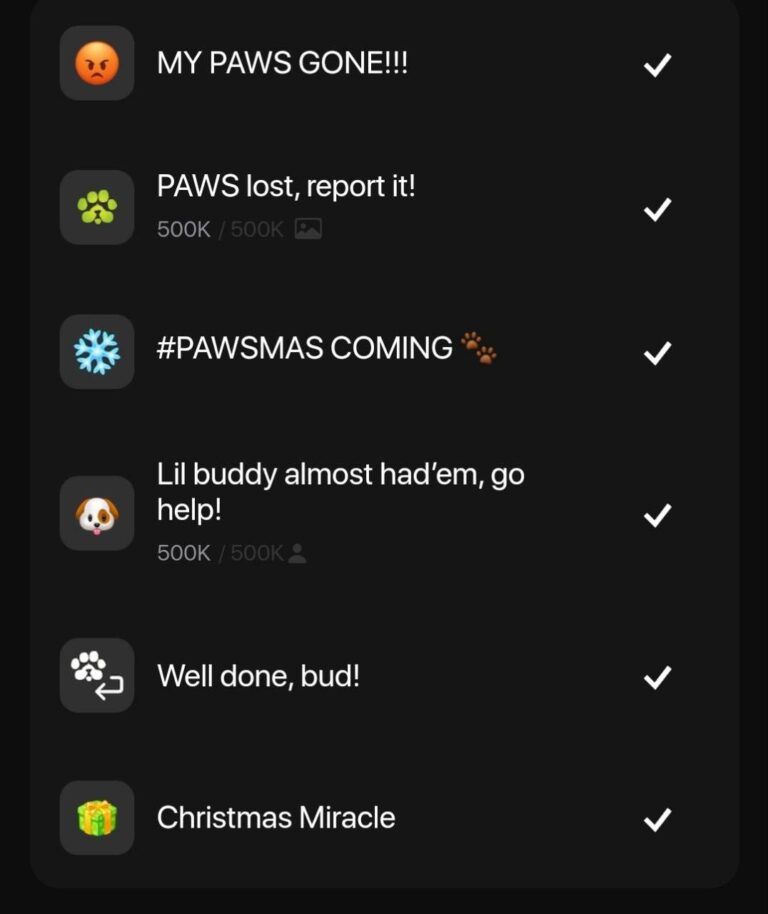Click checkmark next to Lil buddy task
Screen dimensions: 768x914
pyautogui.click(x=658, y=515)
